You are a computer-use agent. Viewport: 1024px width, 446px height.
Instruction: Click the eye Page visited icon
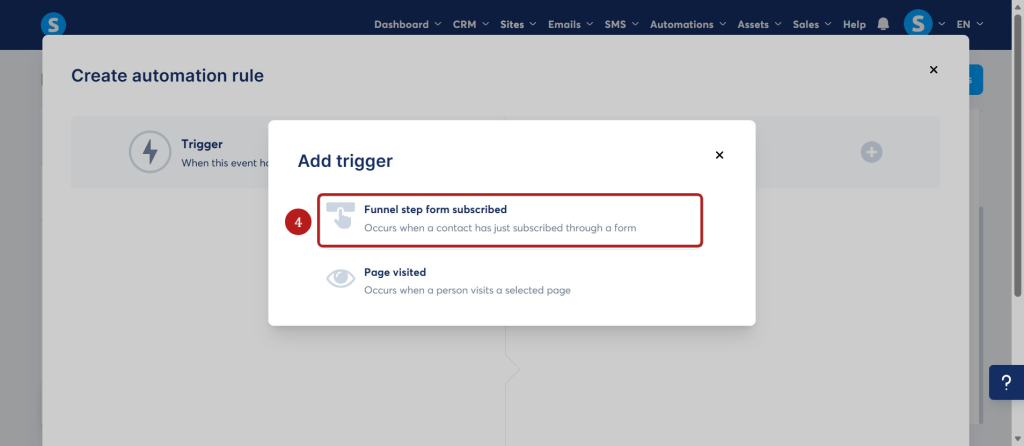pyautogui.click(x=340, y=279)
